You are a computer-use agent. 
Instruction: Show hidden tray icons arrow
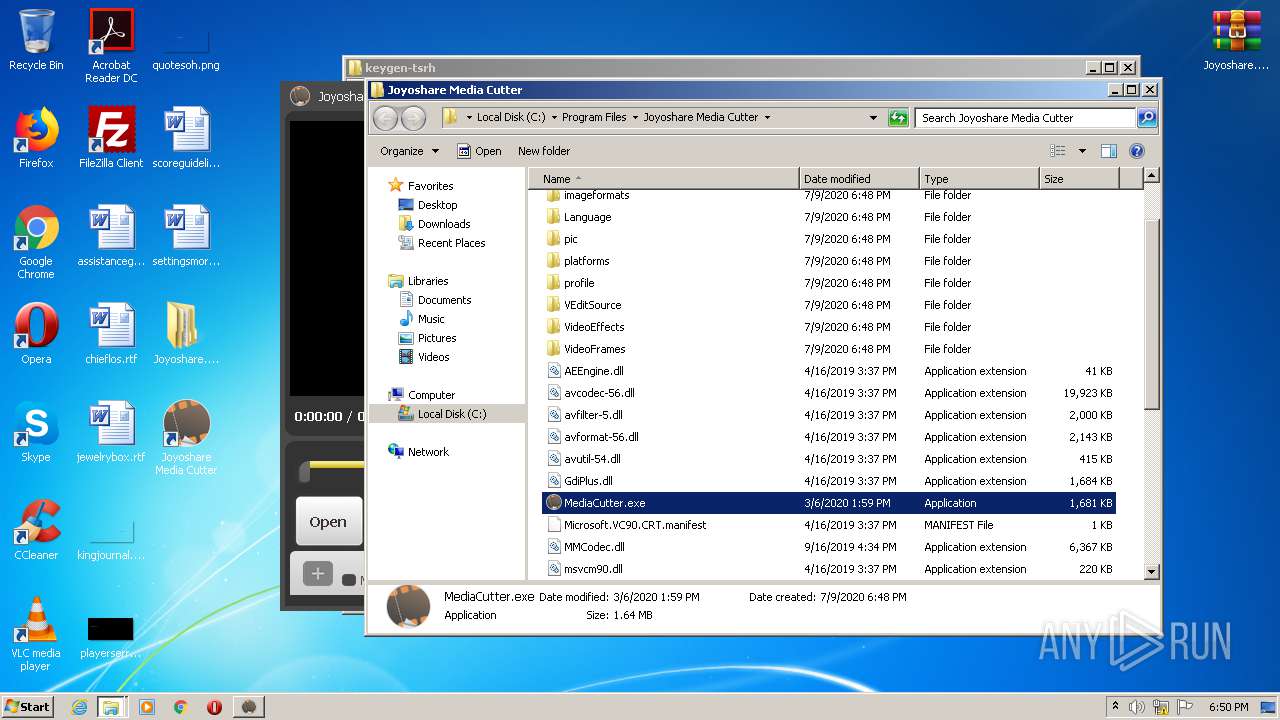click(x=1116, y=707)
